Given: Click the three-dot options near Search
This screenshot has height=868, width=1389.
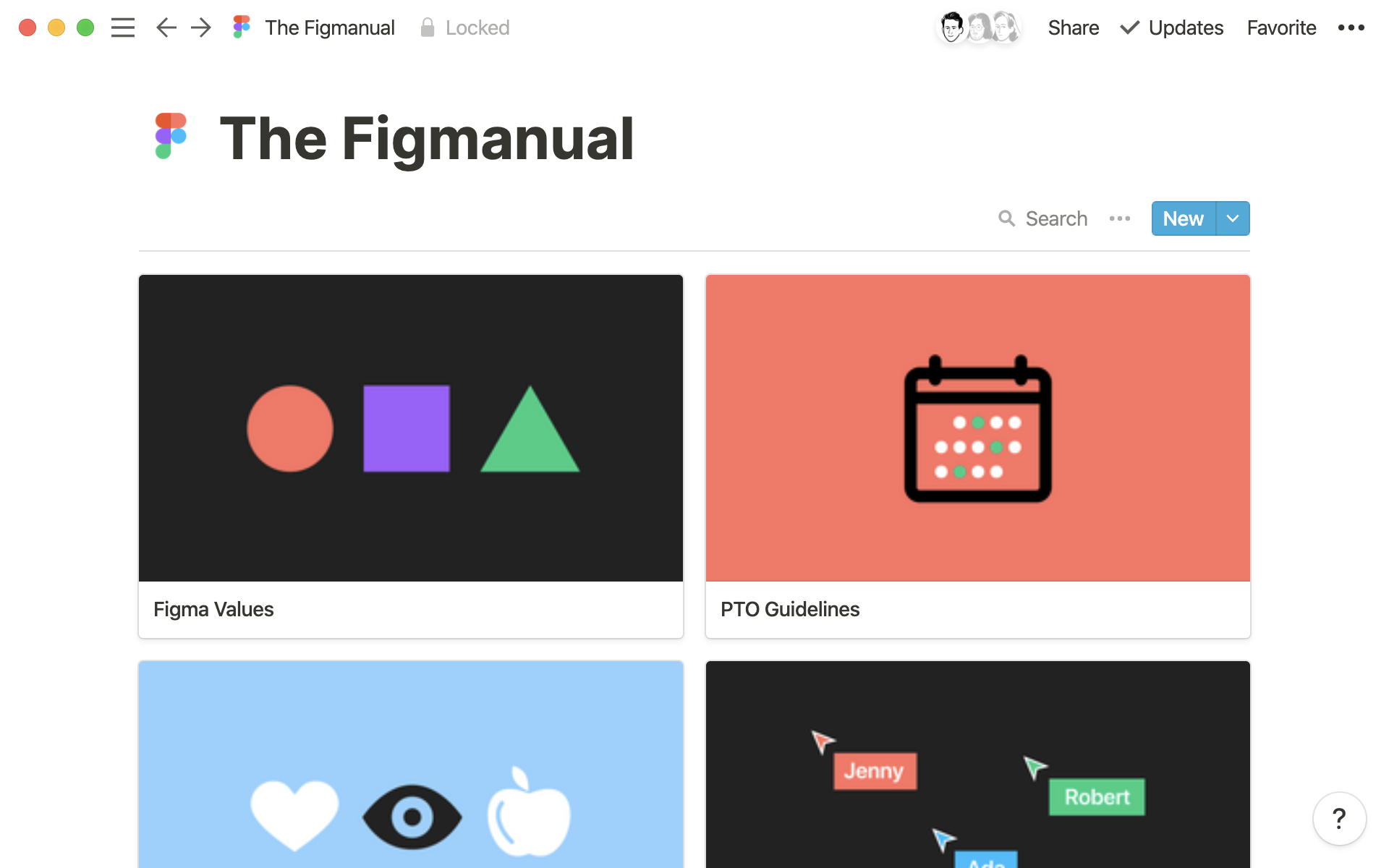Looking at the screenshot, I should point(1120,219).
